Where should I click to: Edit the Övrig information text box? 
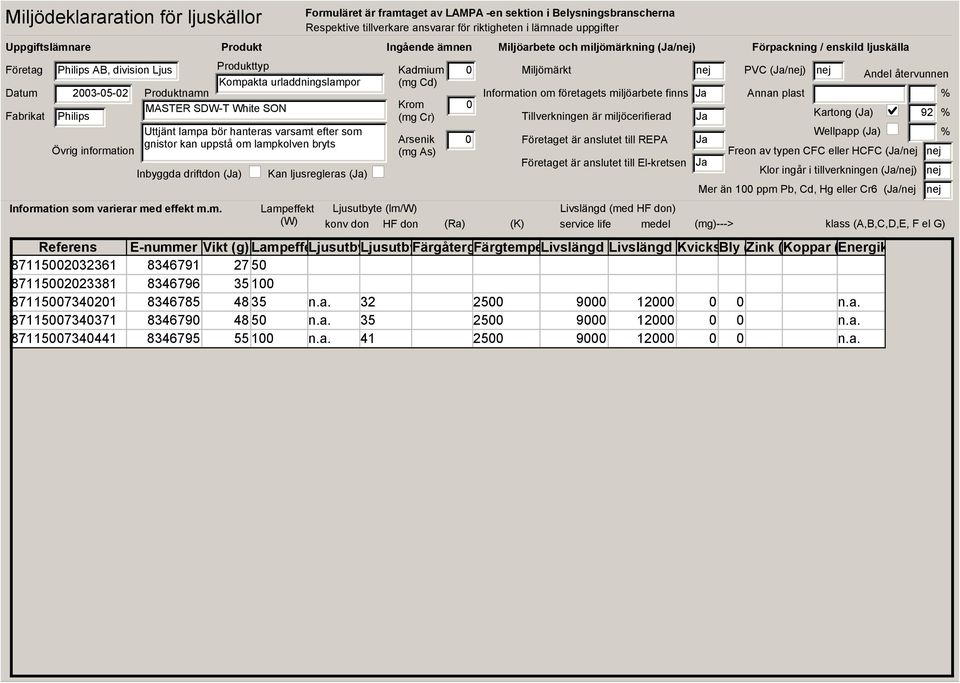point(264,141)
